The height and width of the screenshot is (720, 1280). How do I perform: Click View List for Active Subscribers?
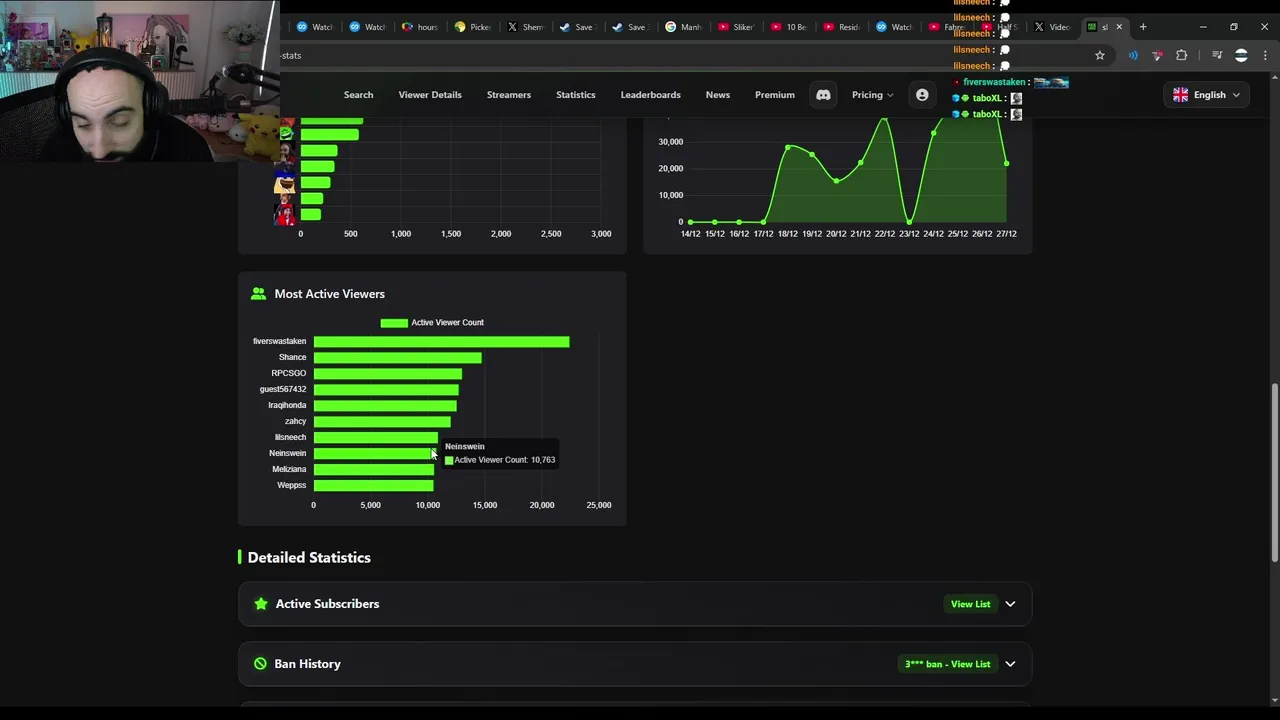click(970, 604)
